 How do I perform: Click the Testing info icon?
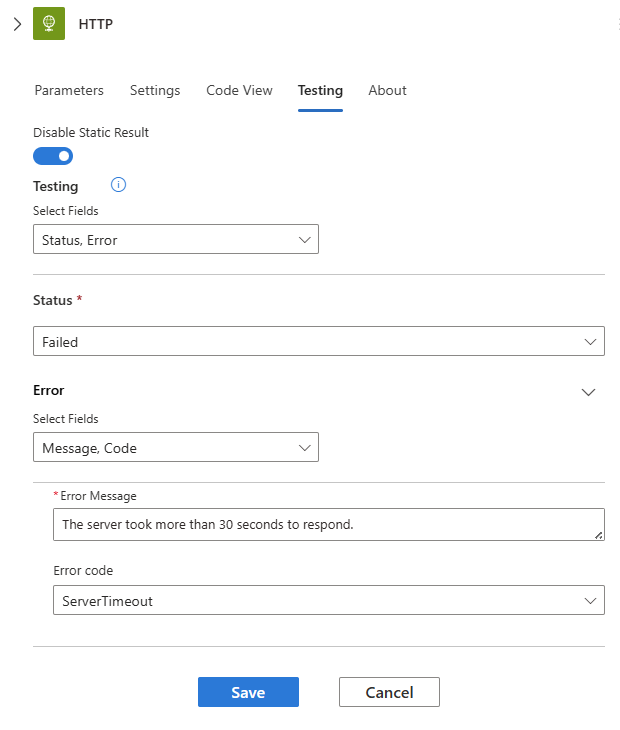tap(118, 185)
